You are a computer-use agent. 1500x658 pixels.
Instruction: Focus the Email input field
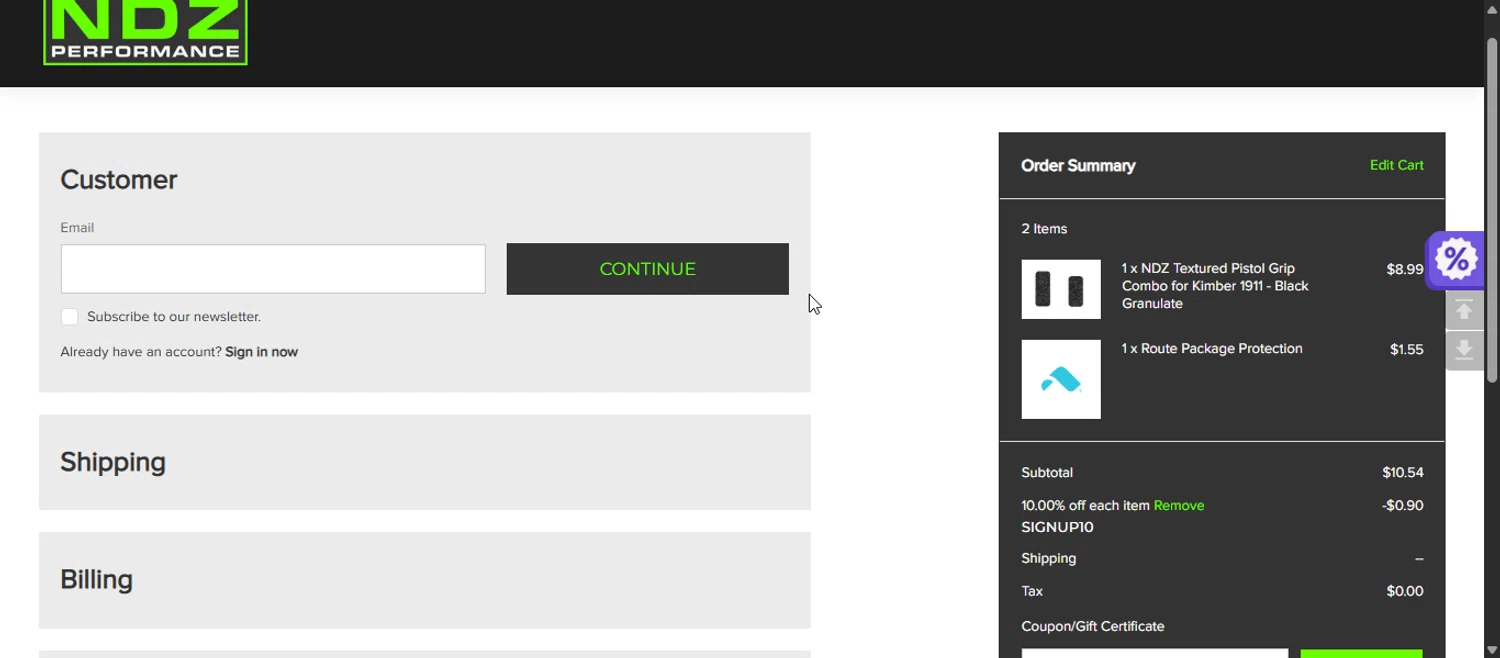coord(273,269)
